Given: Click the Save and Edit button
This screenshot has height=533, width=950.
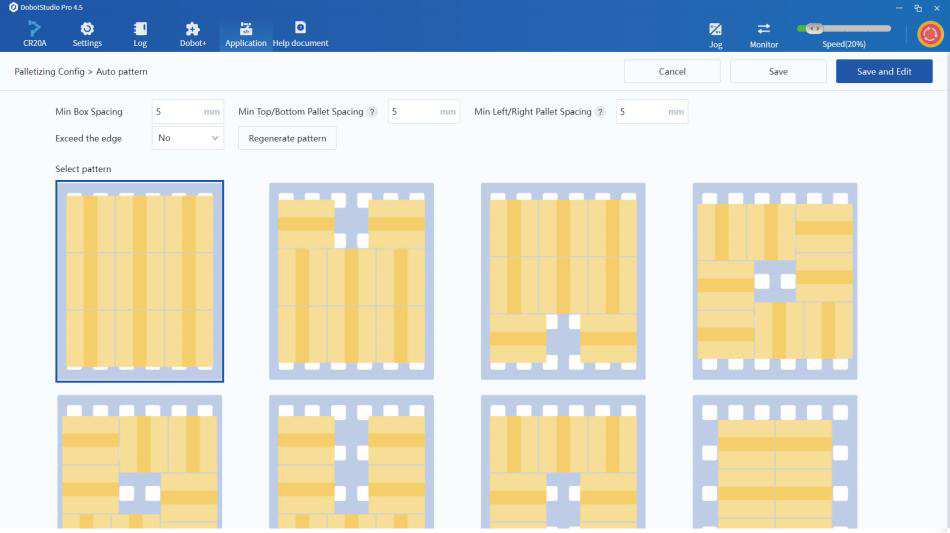Looking at the screenshot, I should (883, 72).
